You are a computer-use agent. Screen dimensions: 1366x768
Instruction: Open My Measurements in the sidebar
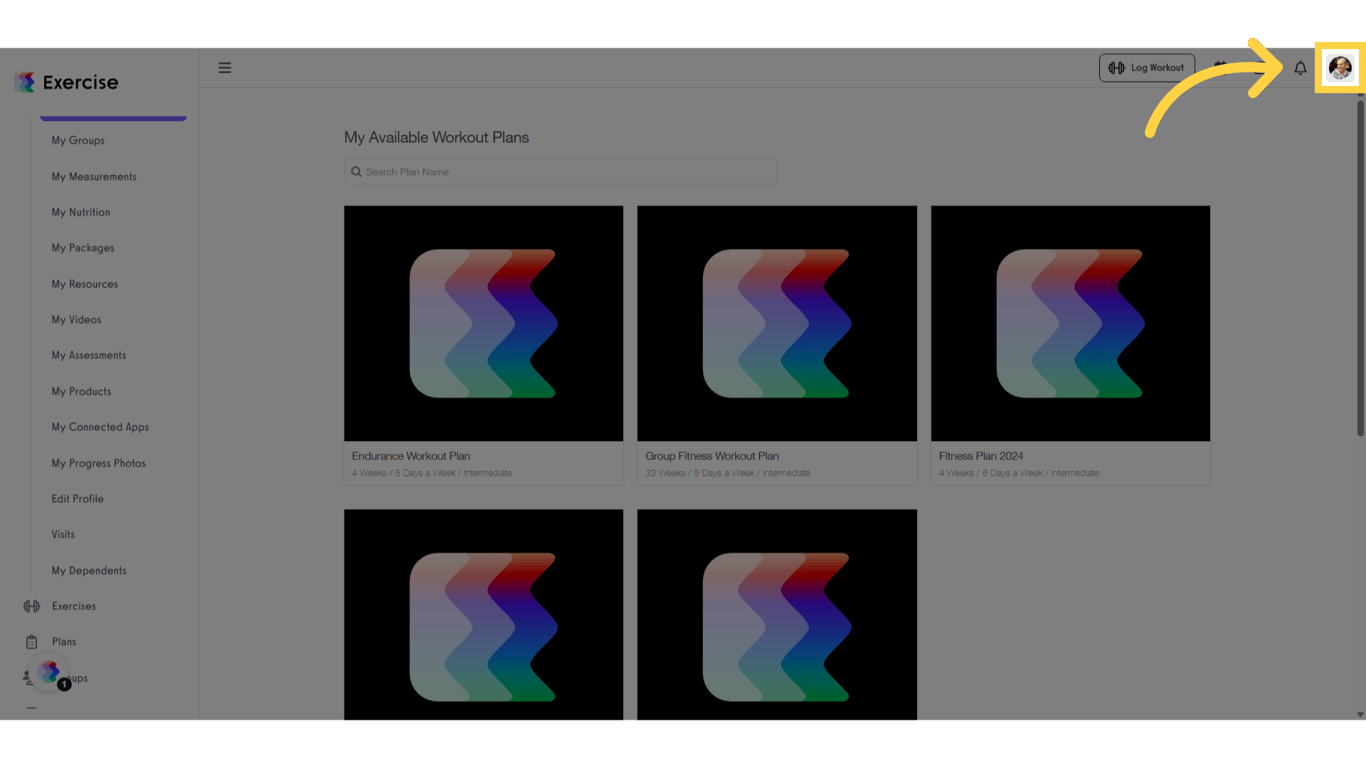coord(94,177)
